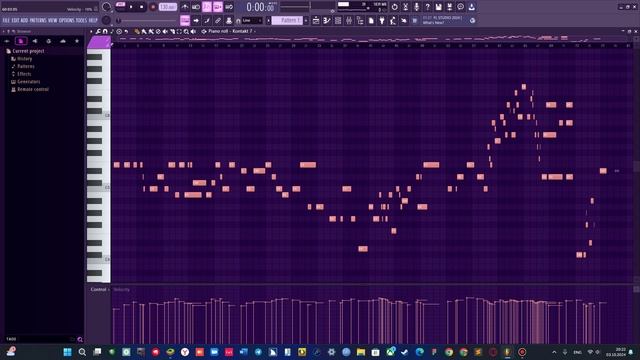The width and height of the screenshot is (640, 360).
Task: Open the FILE menu
Action: pos(6,20)
